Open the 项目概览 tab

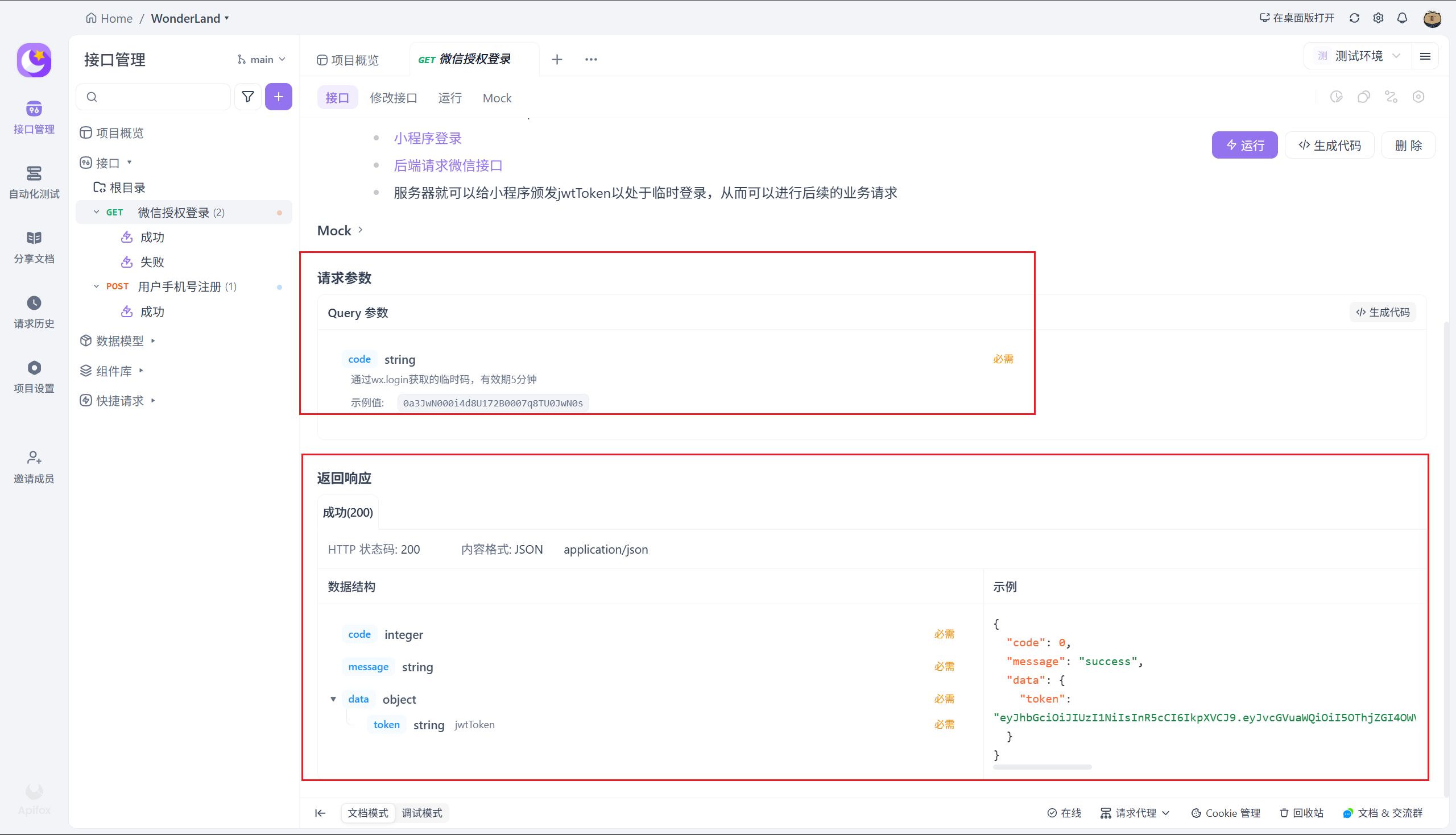tap(348, 60)
